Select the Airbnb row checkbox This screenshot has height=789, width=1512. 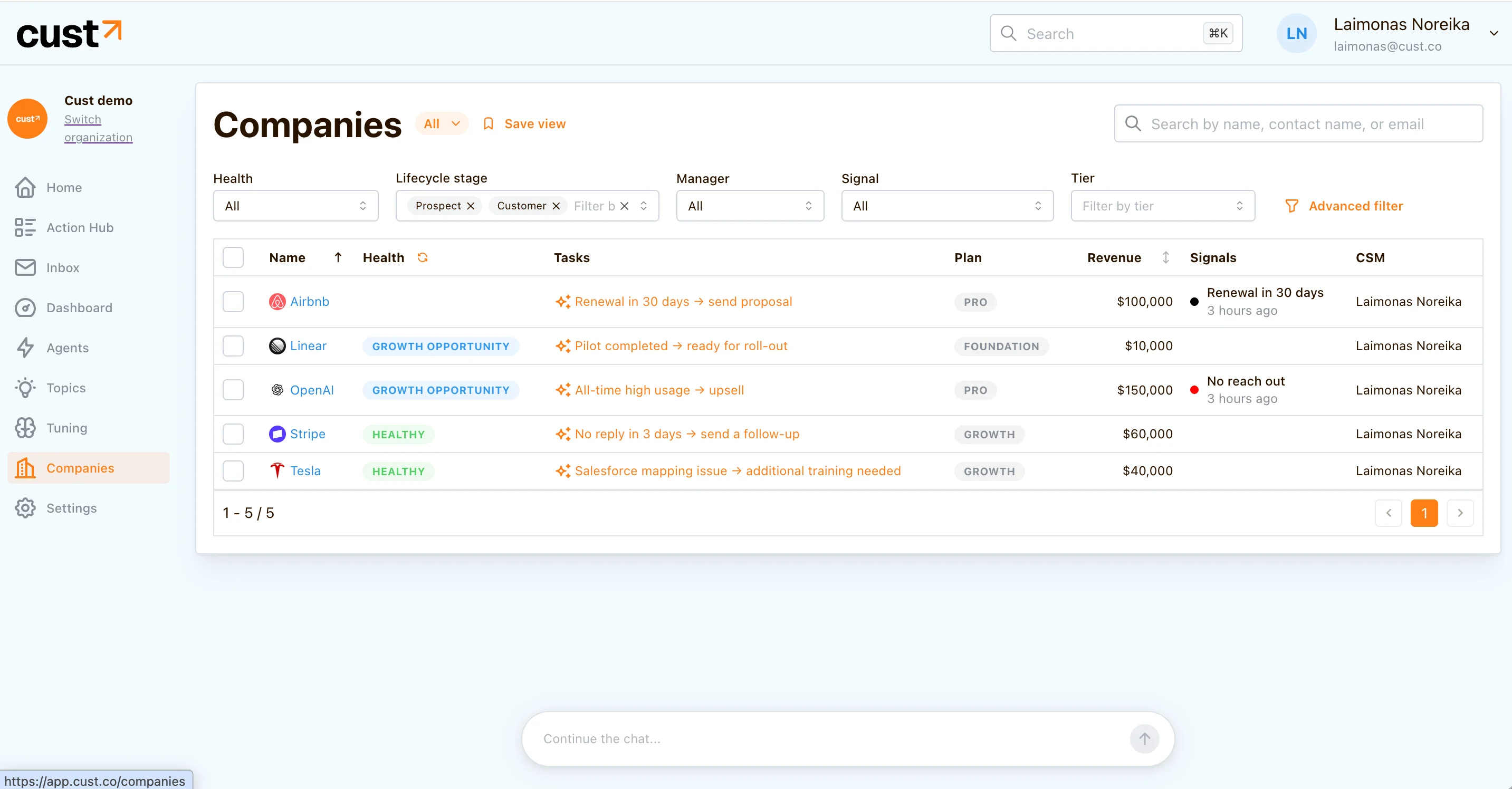coord(233,302)
